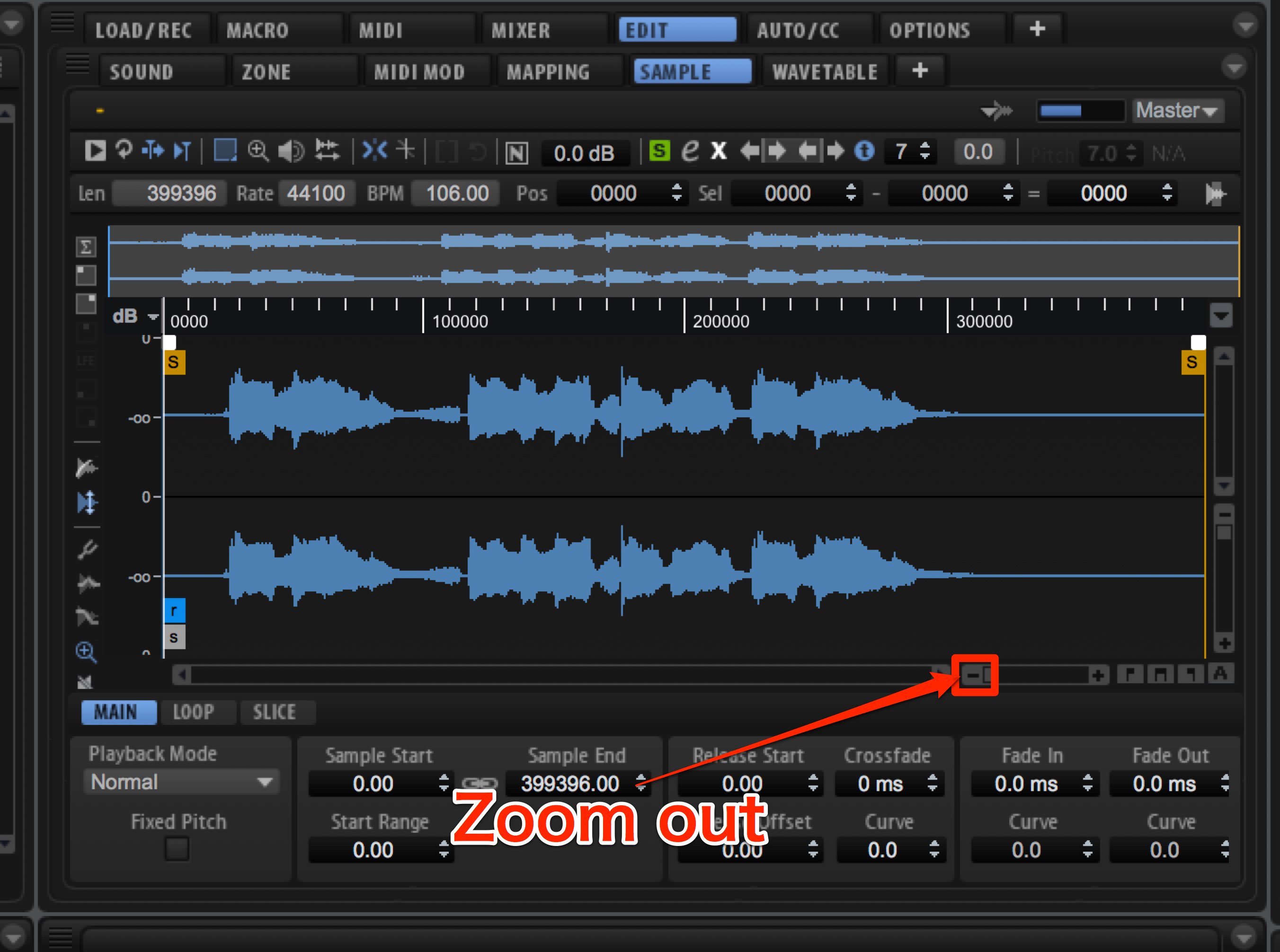Select the speaker Play tool

tap(291, 151)
